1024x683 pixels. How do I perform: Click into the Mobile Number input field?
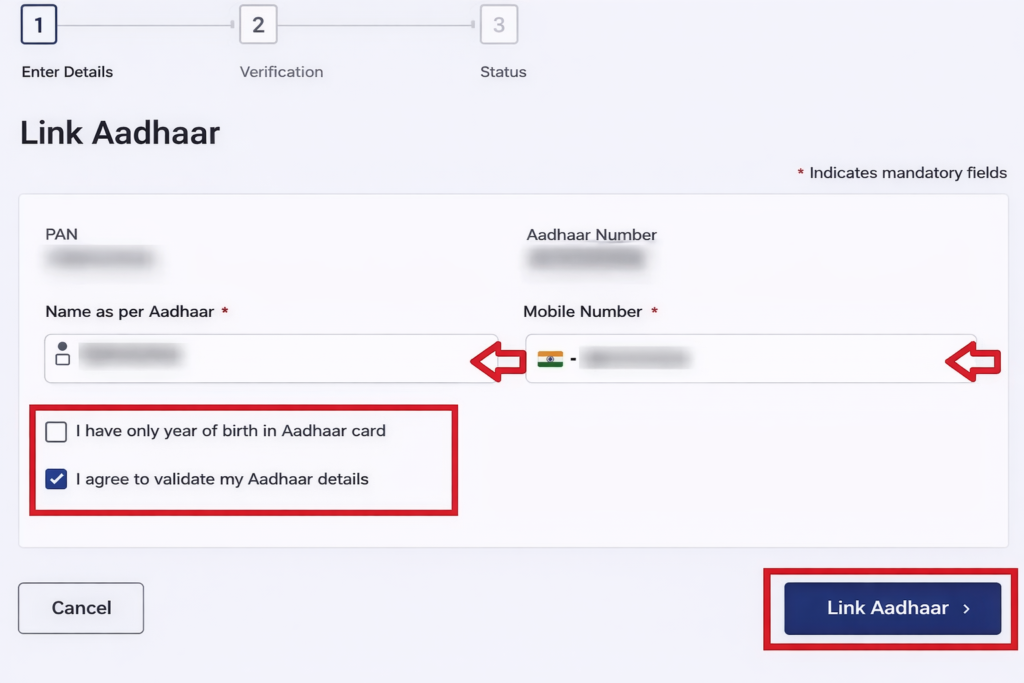coord(760,358)
